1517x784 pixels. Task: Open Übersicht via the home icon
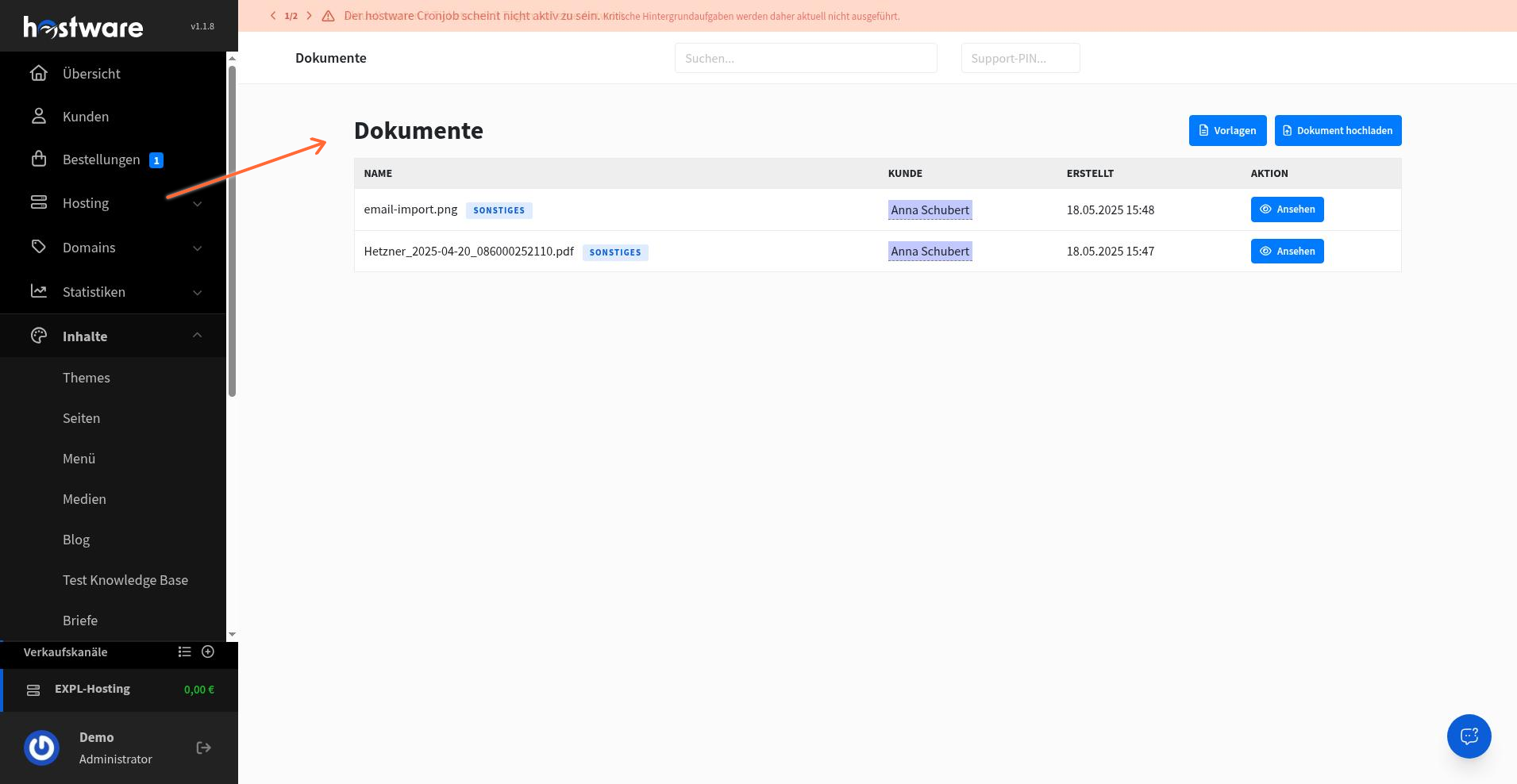(x=39, y=73)
